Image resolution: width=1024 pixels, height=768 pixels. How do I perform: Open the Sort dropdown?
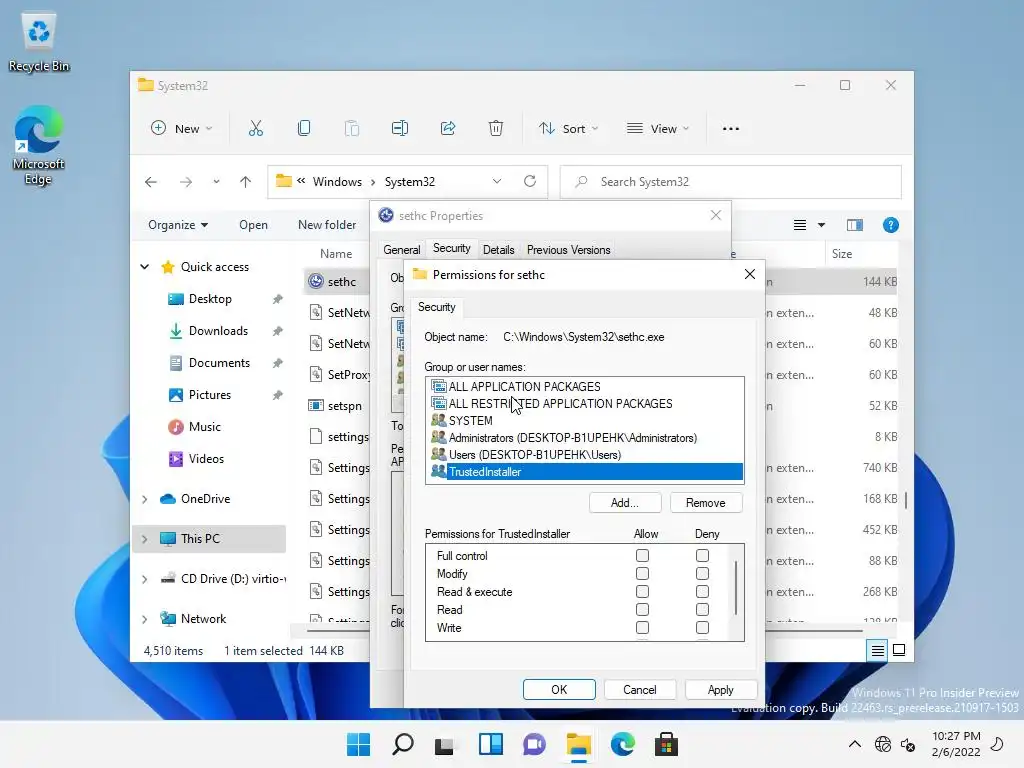[x=568, y=129]
